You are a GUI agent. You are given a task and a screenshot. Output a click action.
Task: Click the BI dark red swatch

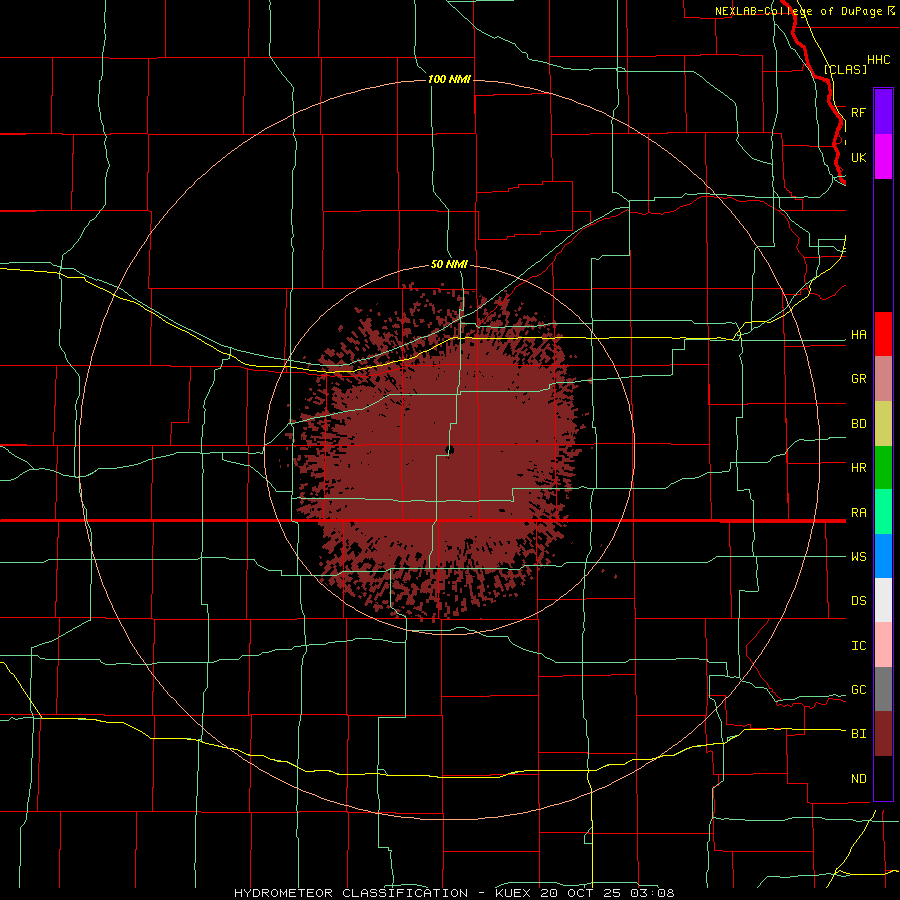(x=883, y=734)
